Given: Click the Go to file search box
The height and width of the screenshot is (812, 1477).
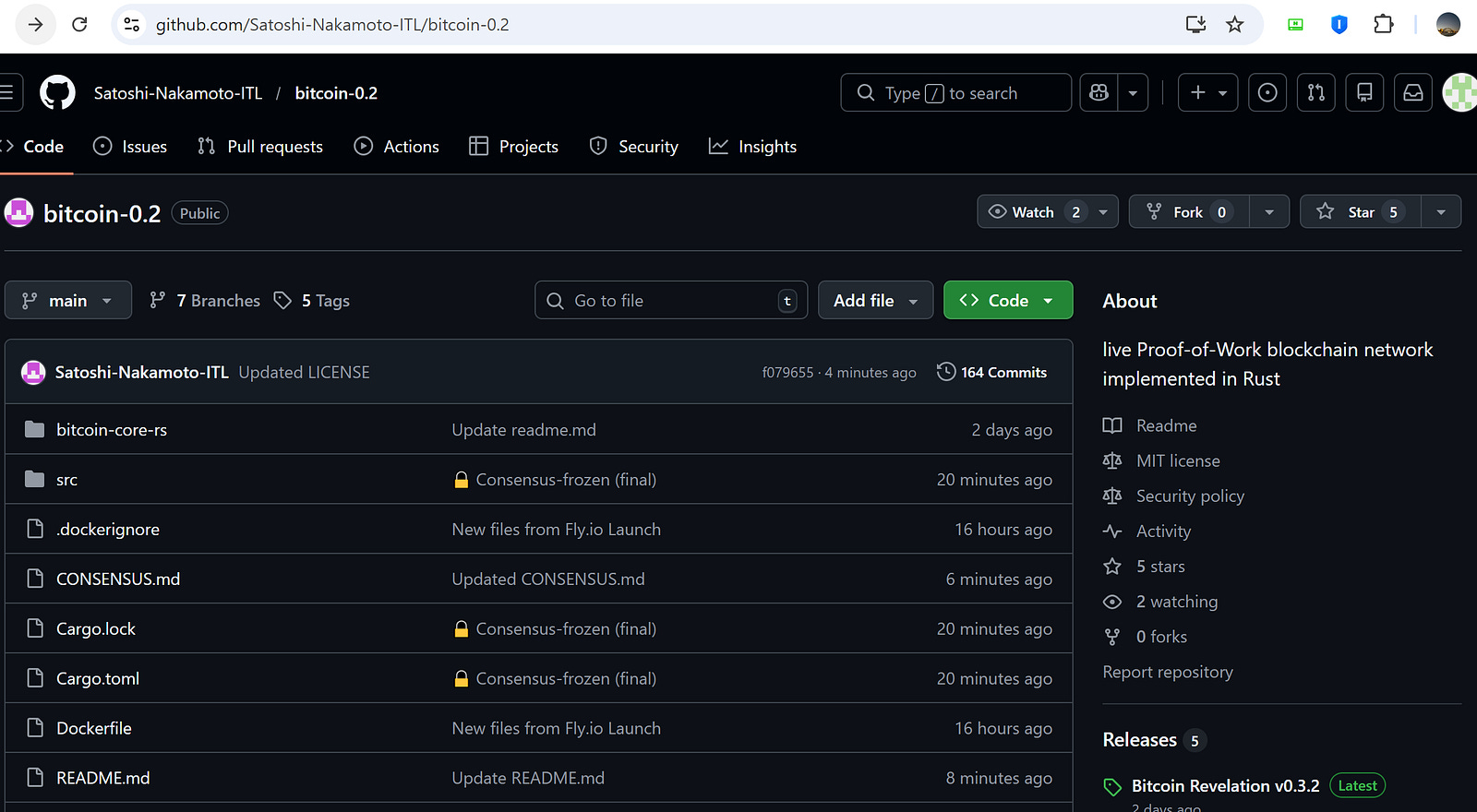Looking at the screenshot, I should (671, 301).
